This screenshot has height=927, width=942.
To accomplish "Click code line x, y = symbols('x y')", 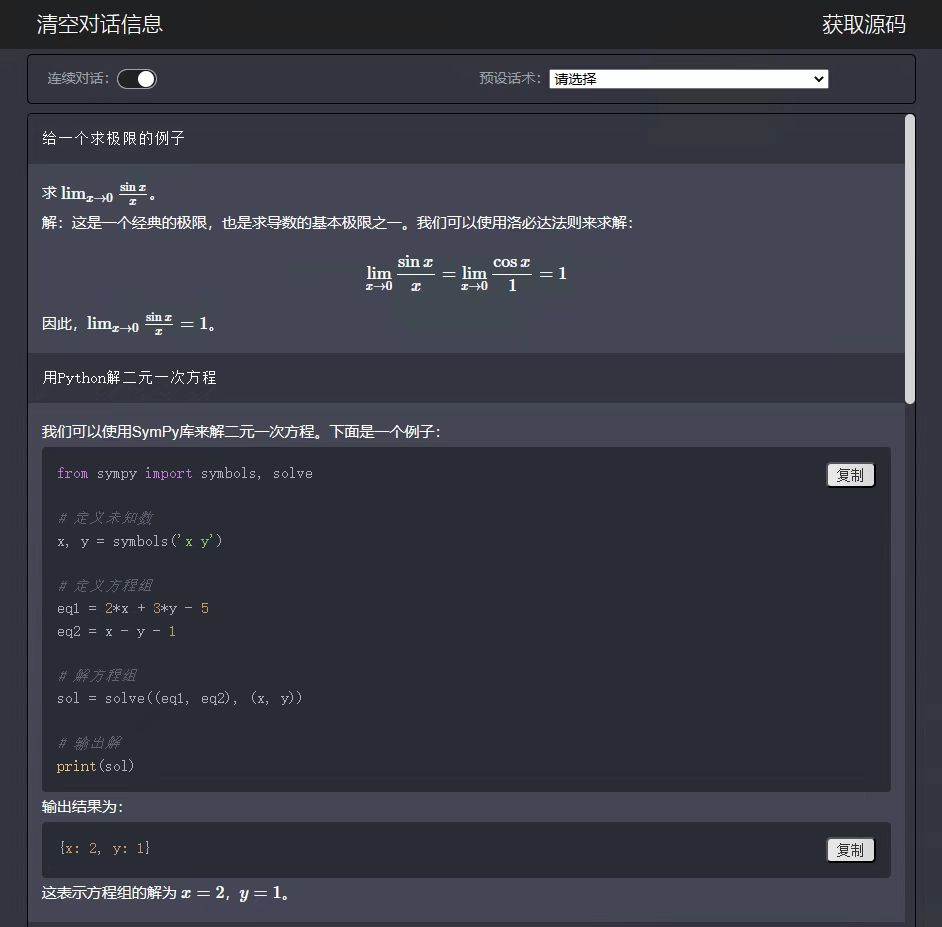I will (x=139, y=541).
